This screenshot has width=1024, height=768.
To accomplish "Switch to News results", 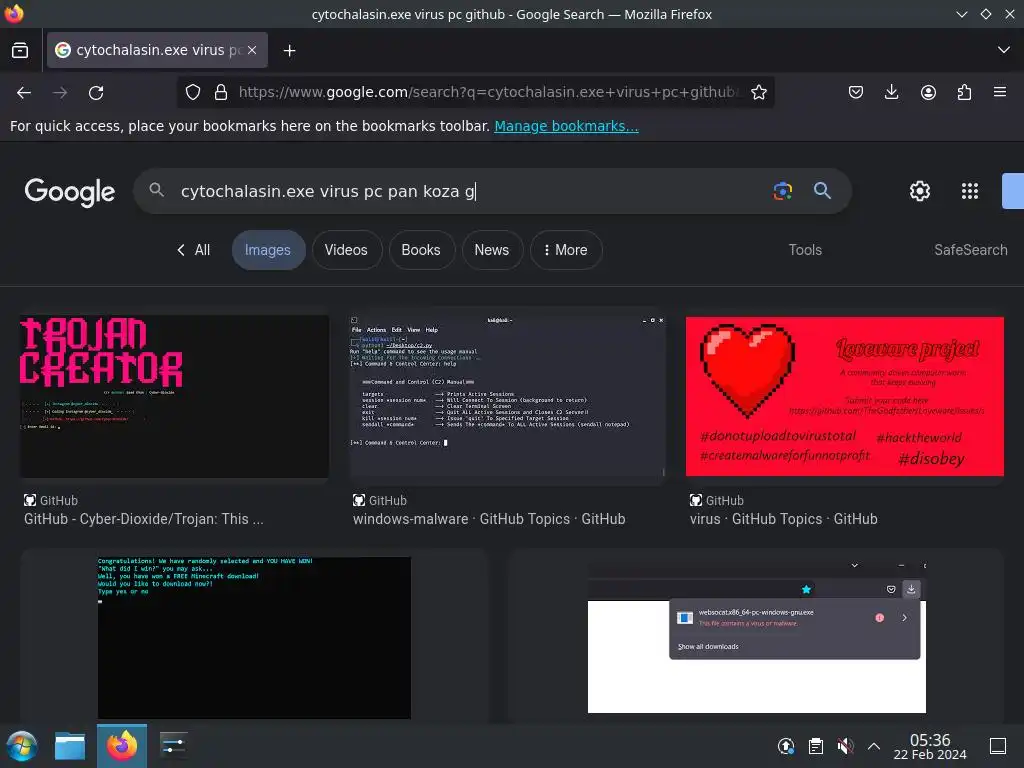I will pos(492,250).
